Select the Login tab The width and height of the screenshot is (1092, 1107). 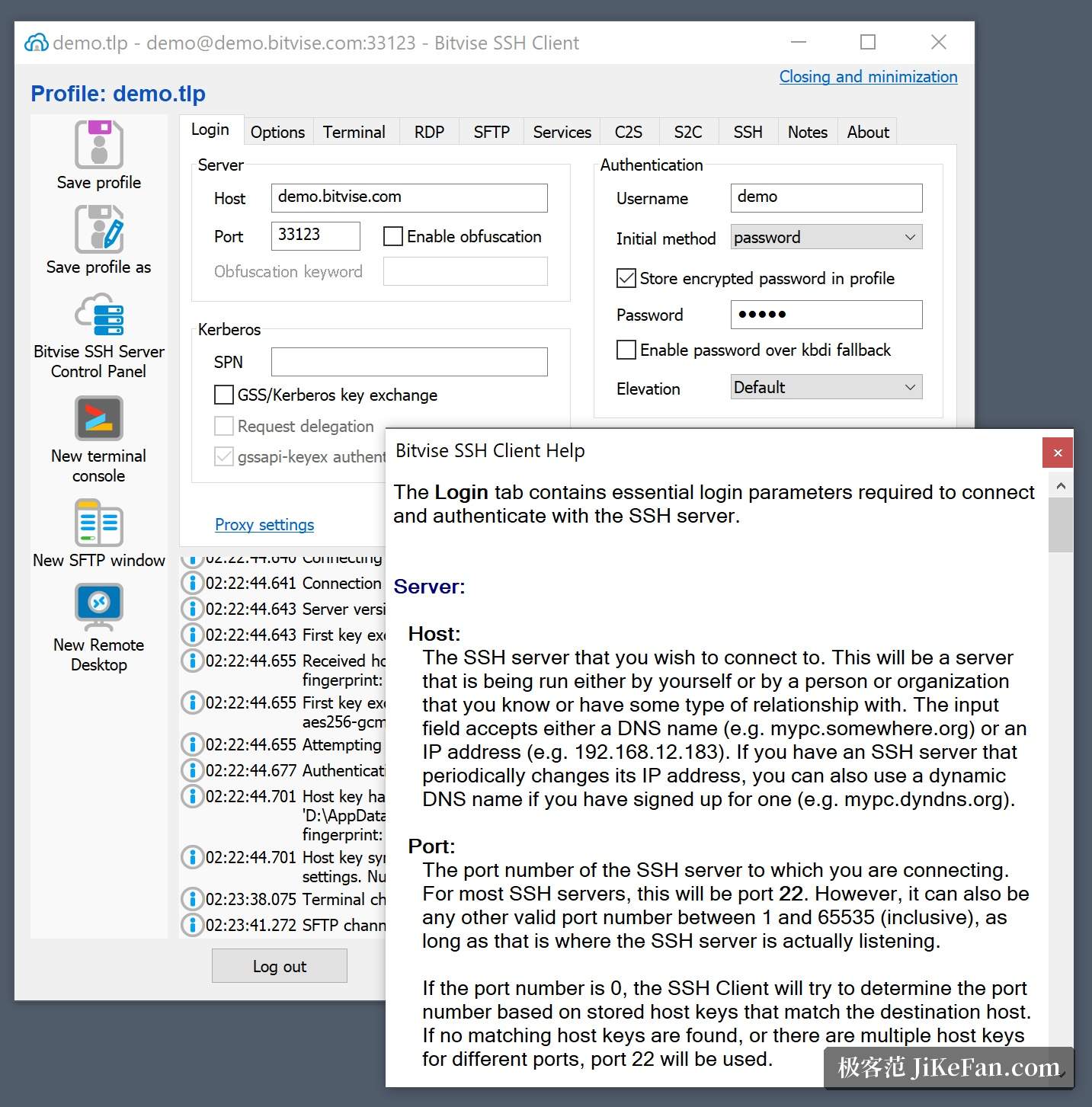pos(210,130)
